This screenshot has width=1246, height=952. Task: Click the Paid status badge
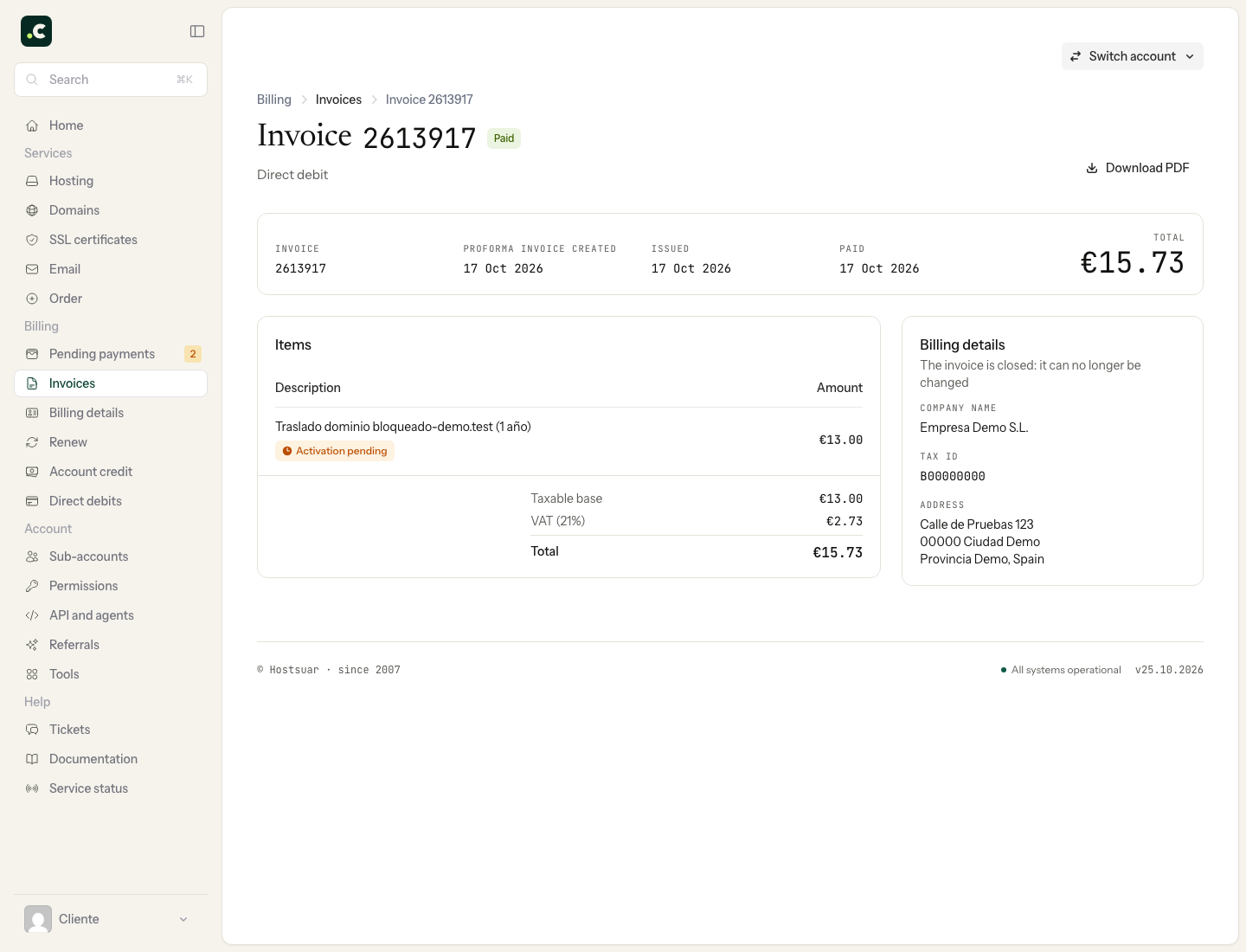[504, 138]
